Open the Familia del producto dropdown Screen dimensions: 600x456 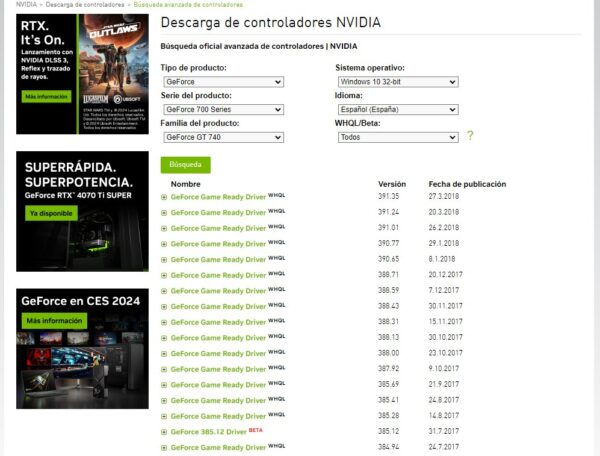pyautogui.click(x=223, y=137)
